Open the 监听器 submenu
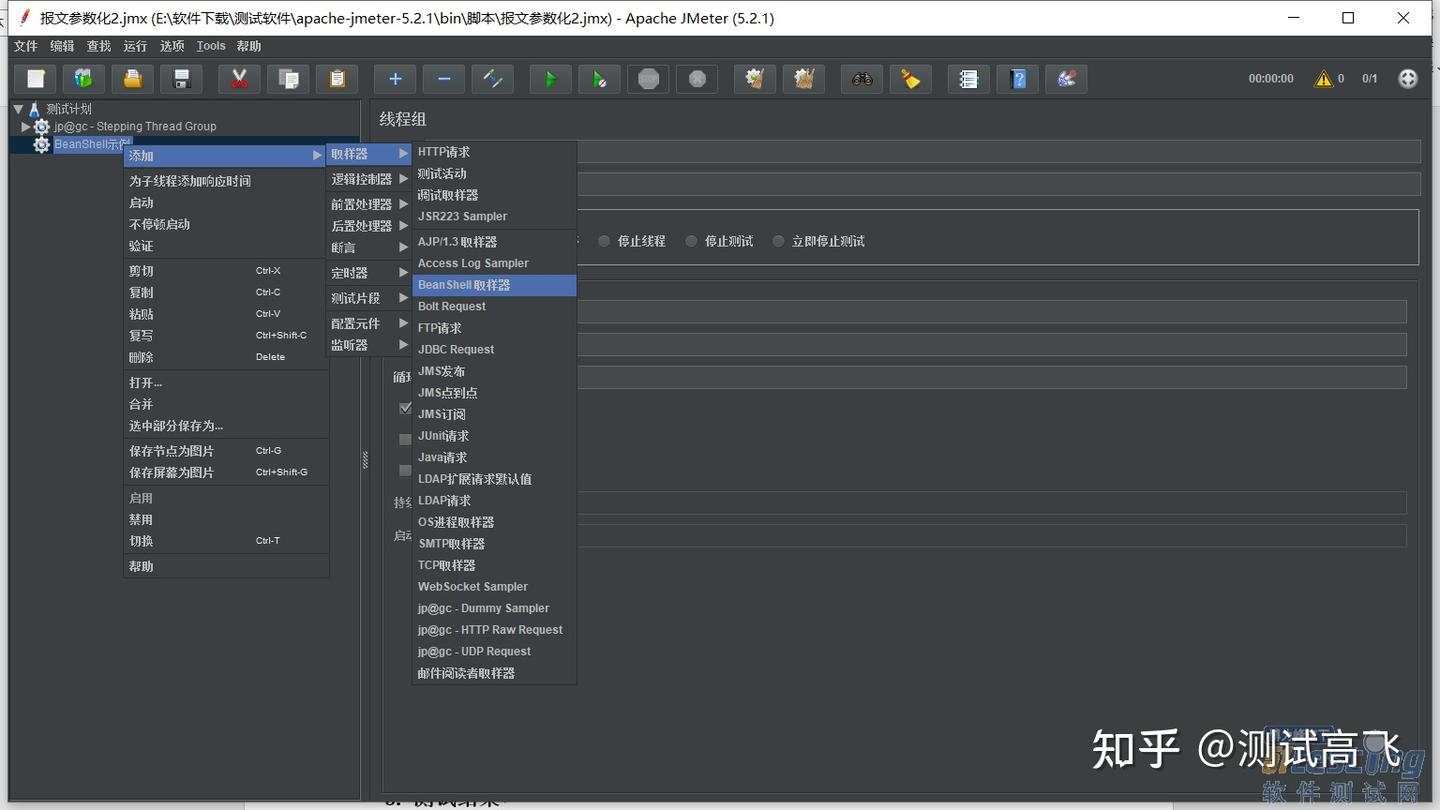The height and width of the screenshot is (810, 1440). [x=369, y=345]
